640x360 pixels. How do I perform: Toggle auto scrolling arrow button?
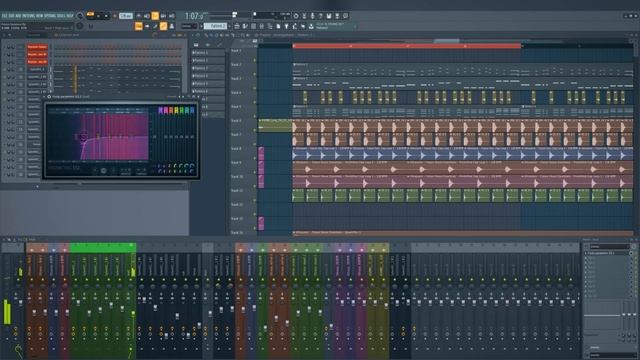tap(147, 26)
